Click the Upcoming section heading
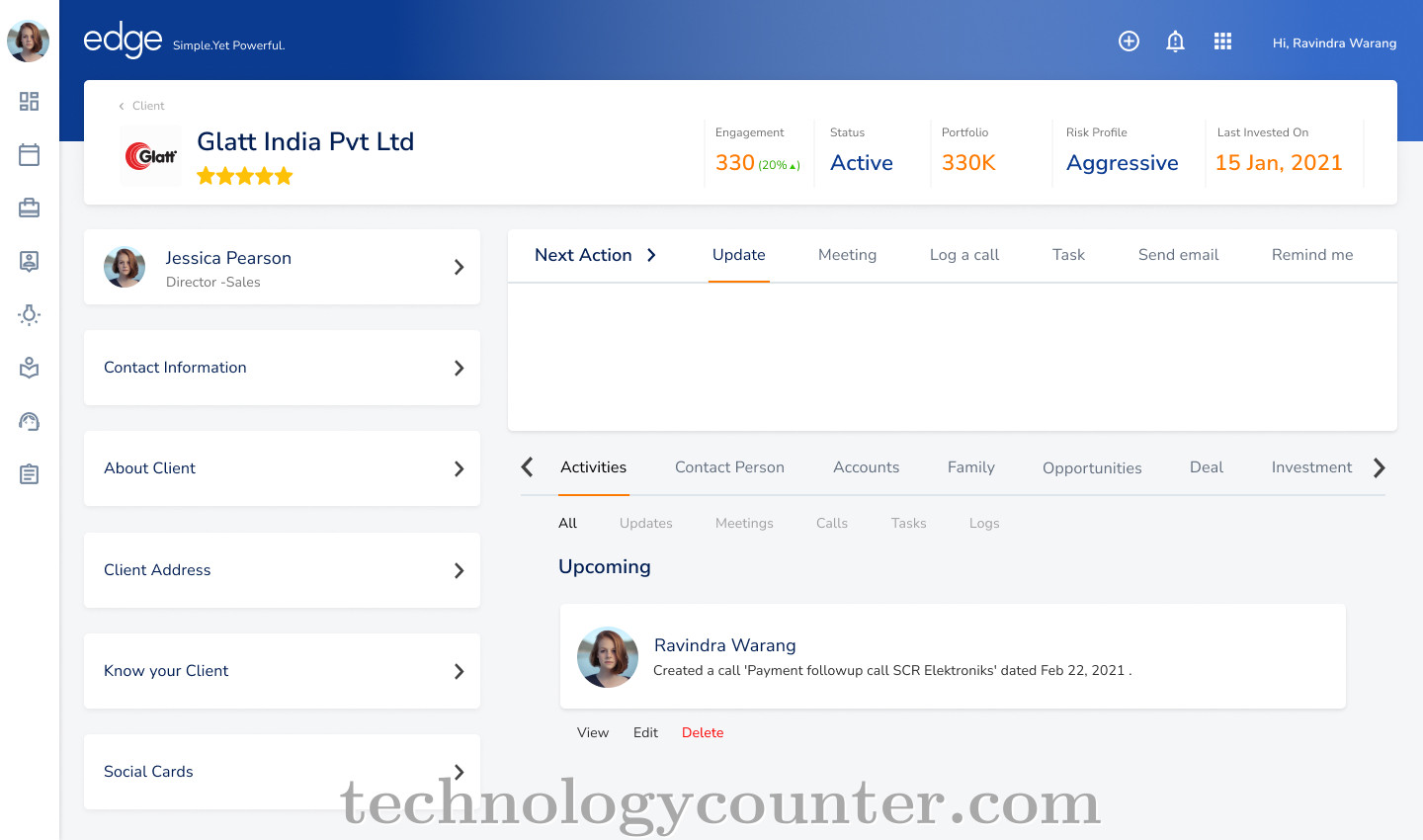 click(605, 567)
